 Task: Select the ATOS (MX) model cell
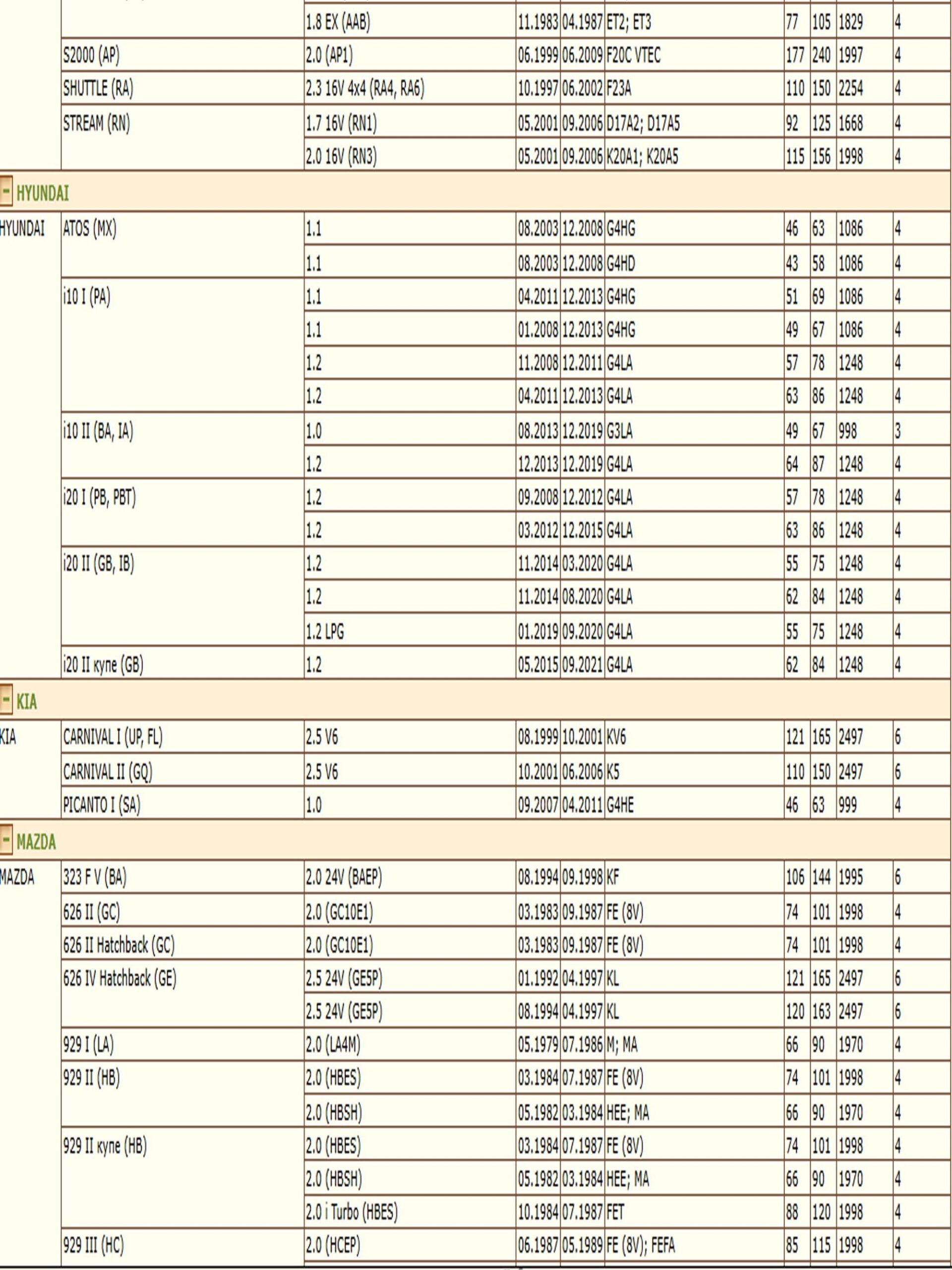point(90,230)
